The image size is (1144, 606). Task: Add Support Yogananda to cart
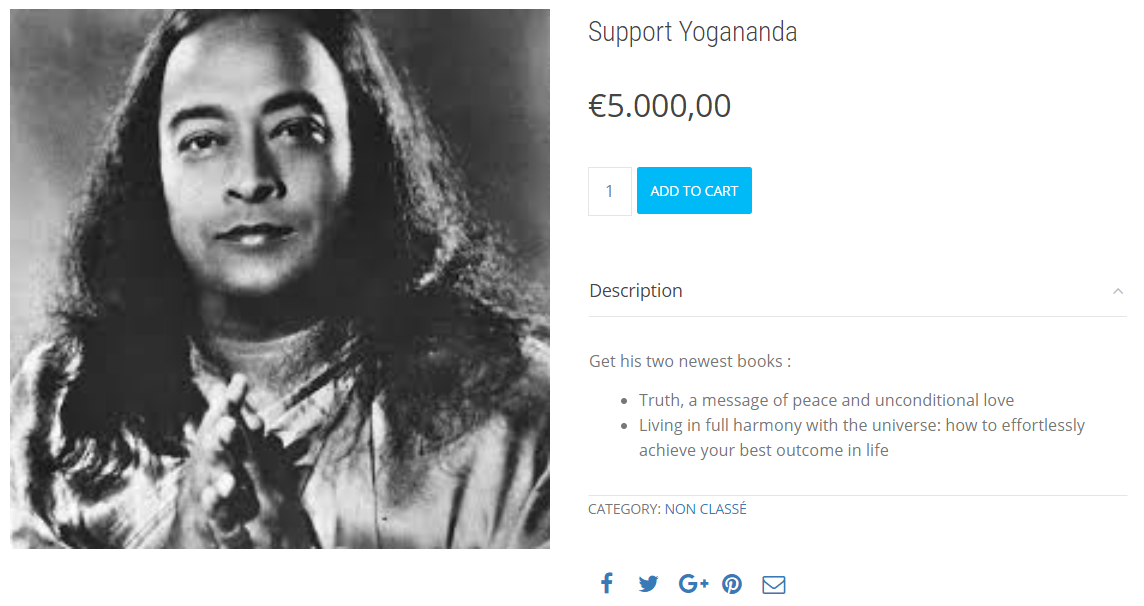[x=694, y=190]
